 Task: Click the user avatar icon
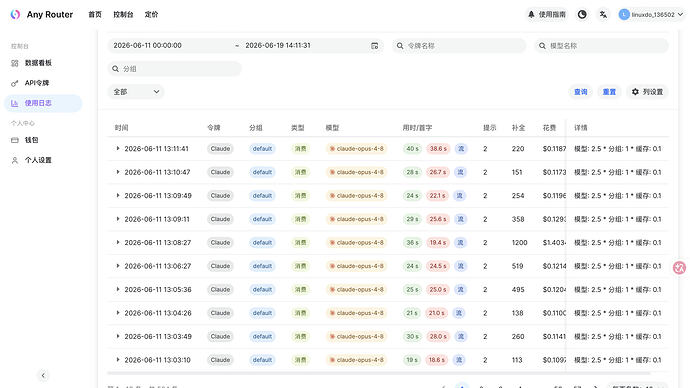[624, 15]
